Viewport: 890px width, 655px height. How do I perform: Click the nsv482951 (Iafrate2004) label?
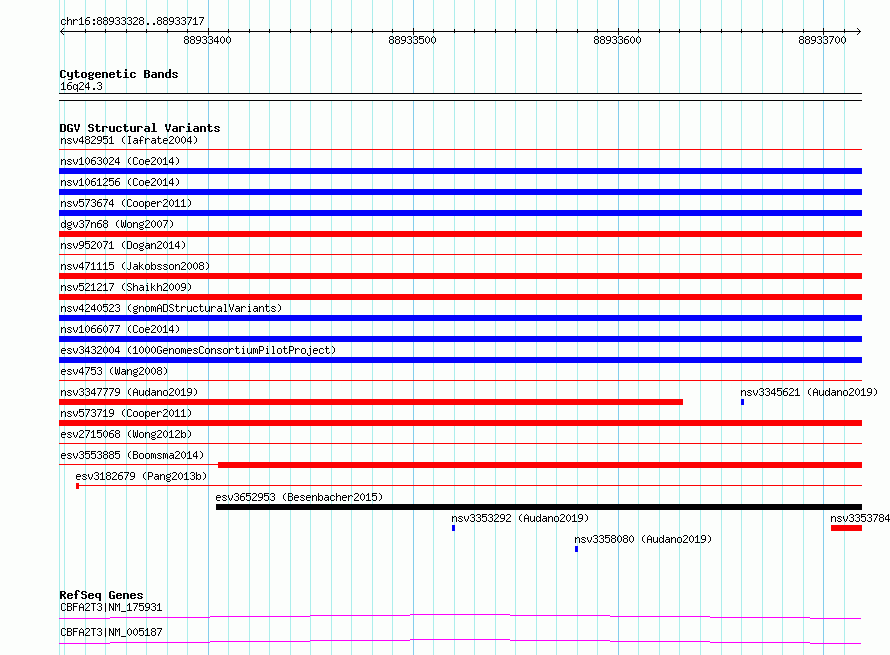coord(129,140)
